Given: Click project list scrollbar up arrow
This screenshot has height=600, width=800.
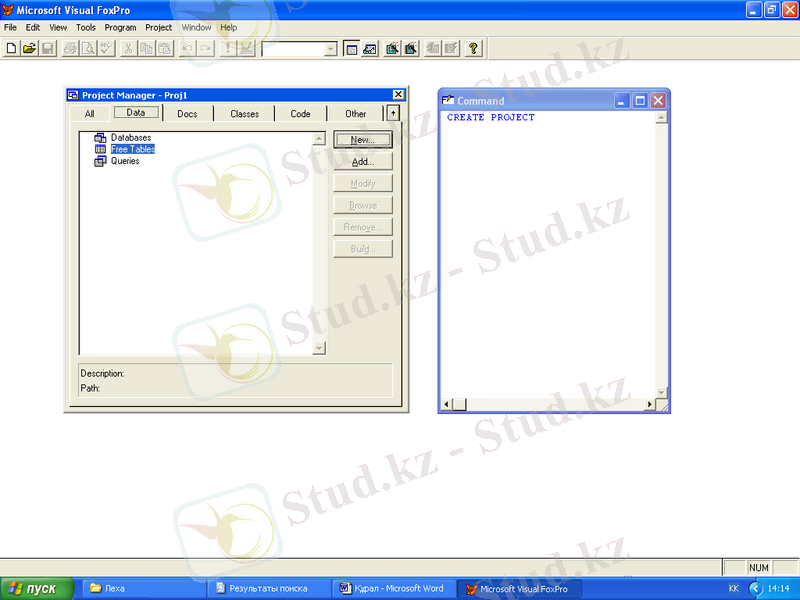Looking at the screenshot, I should 319,139.
